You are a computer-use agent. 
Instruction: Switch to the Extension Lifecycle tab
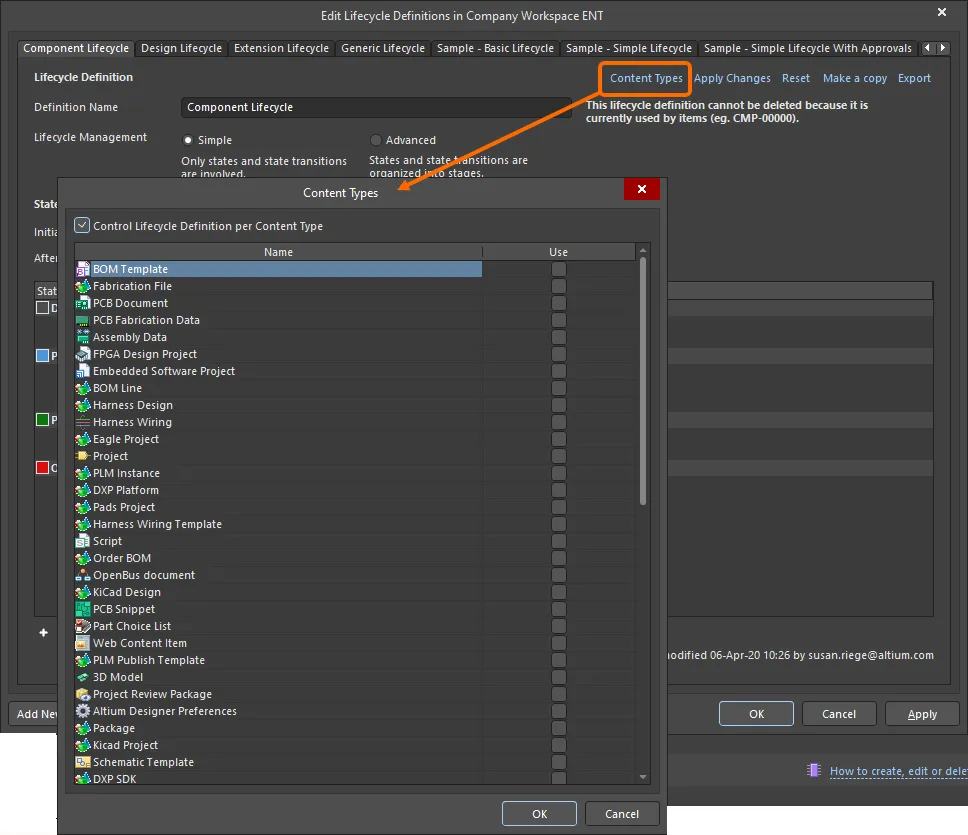[282, 48]
